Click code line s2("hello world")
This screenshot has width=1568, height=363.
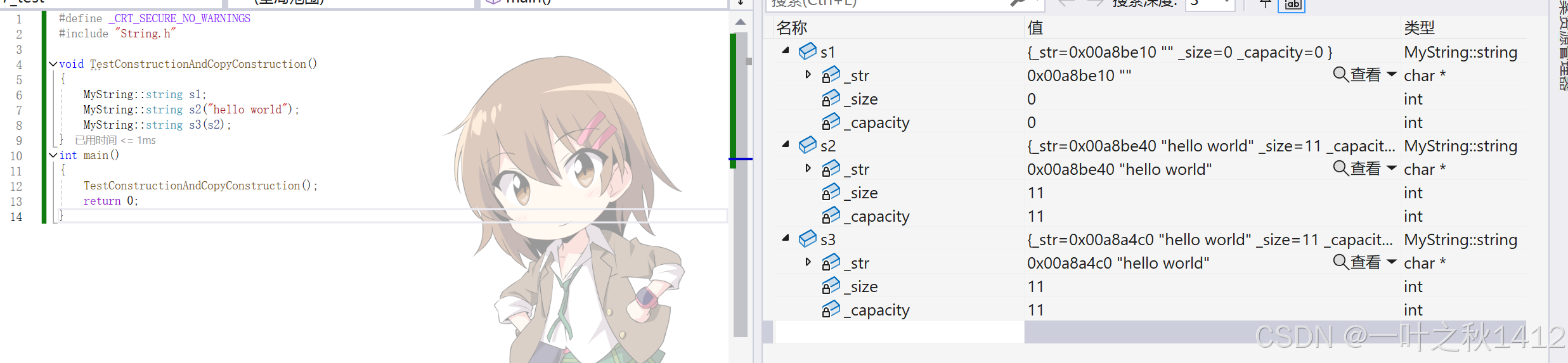click(x=191, y=110)
